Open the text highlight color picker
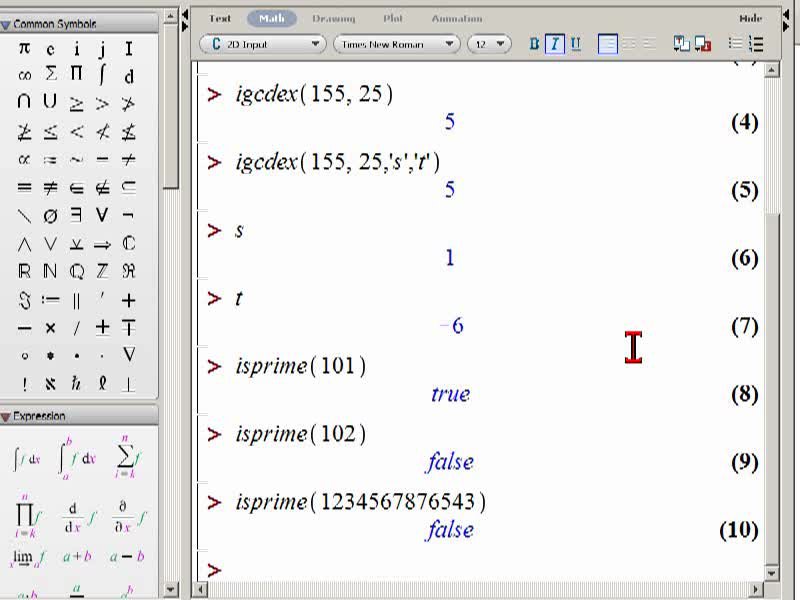The image size is (800, 600). click(703, 44)
